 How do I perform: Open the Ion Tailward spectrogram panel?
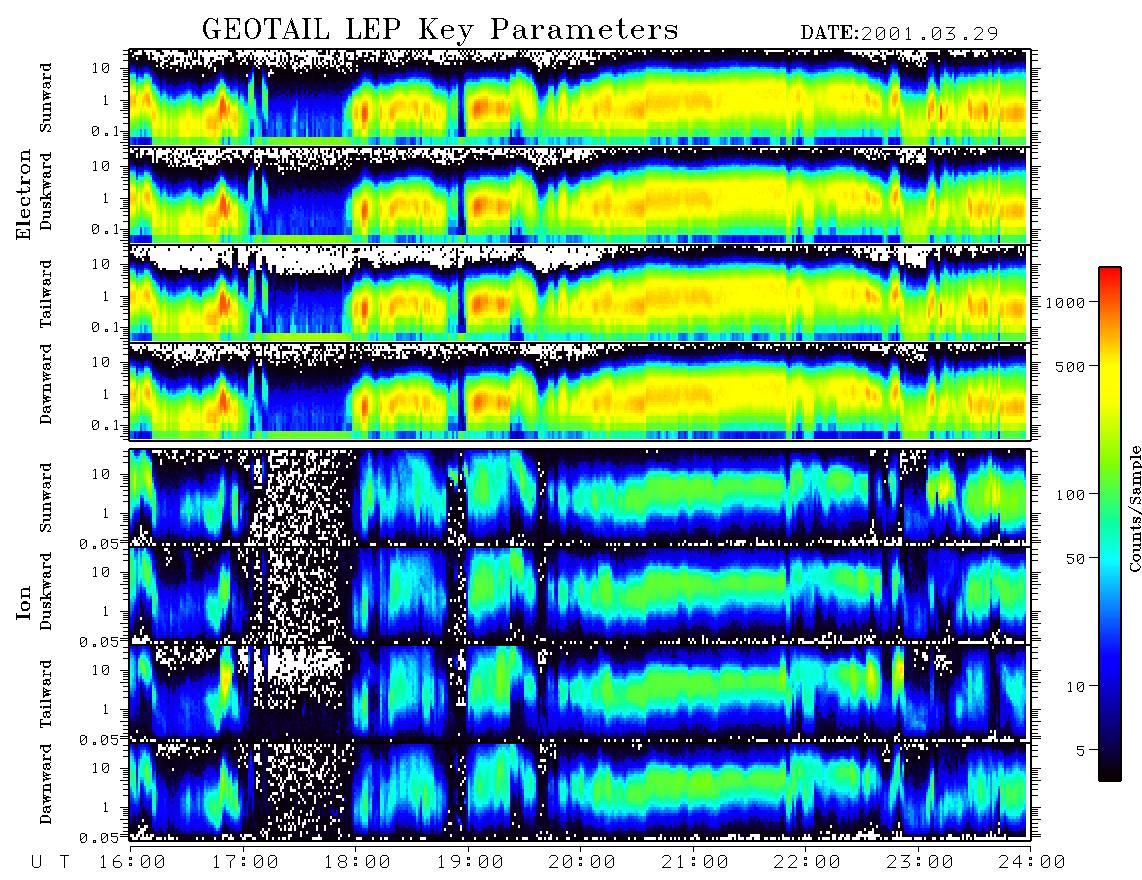(x=578, y=694)
